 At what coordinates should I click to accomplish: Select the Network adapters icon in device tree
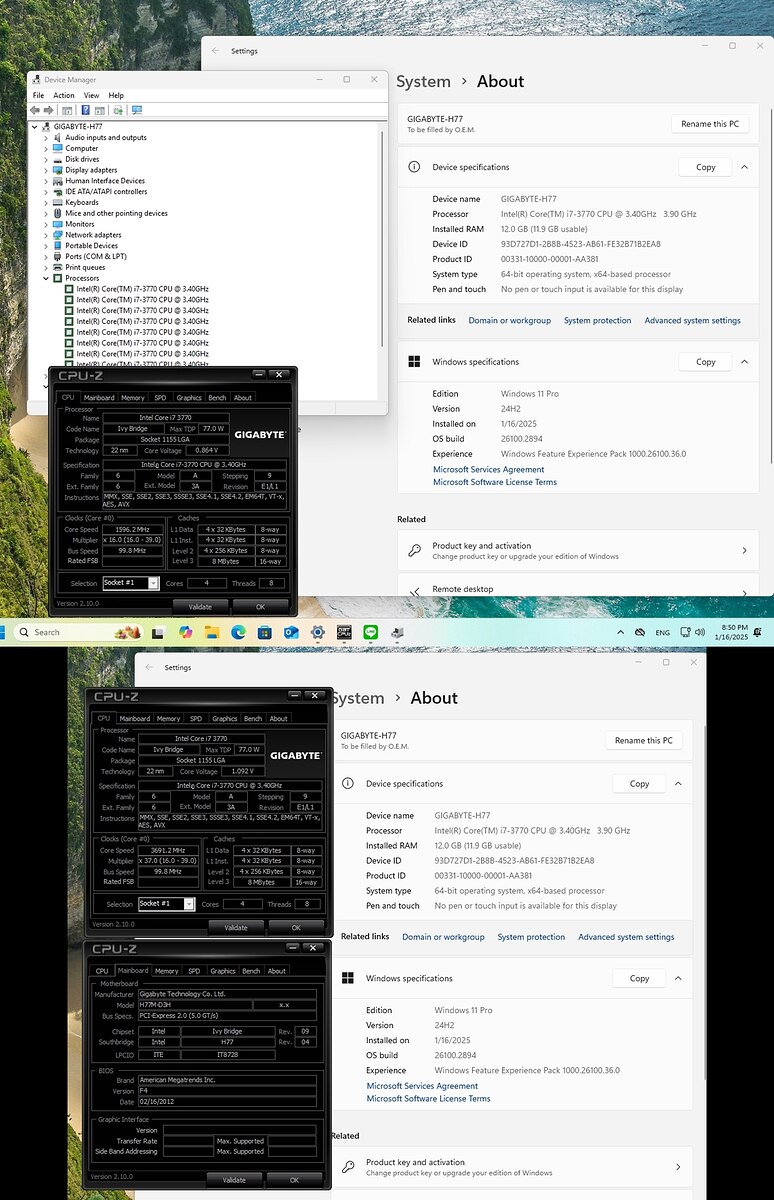[x=59, y=235]
